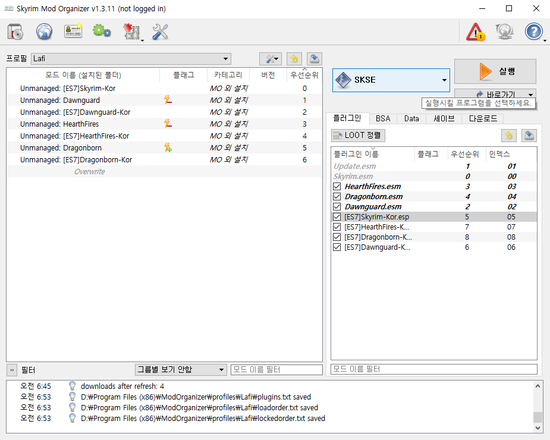
Task: Select Unmanaged: [ES7]Skyrim-Kor mod row
Action: click(164, 88)
